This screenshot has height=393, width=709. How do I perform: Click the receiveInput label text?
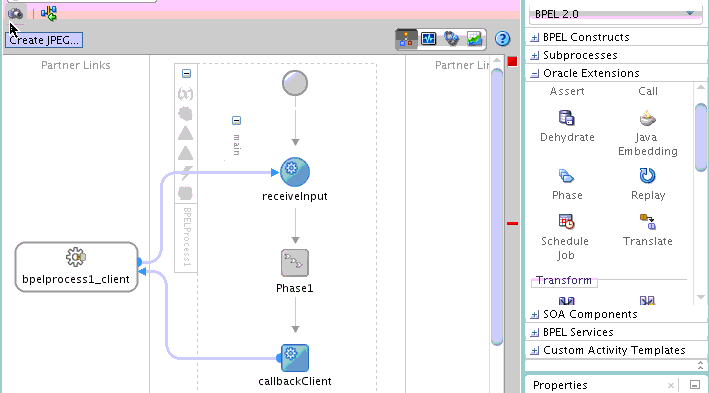(295, 196)
